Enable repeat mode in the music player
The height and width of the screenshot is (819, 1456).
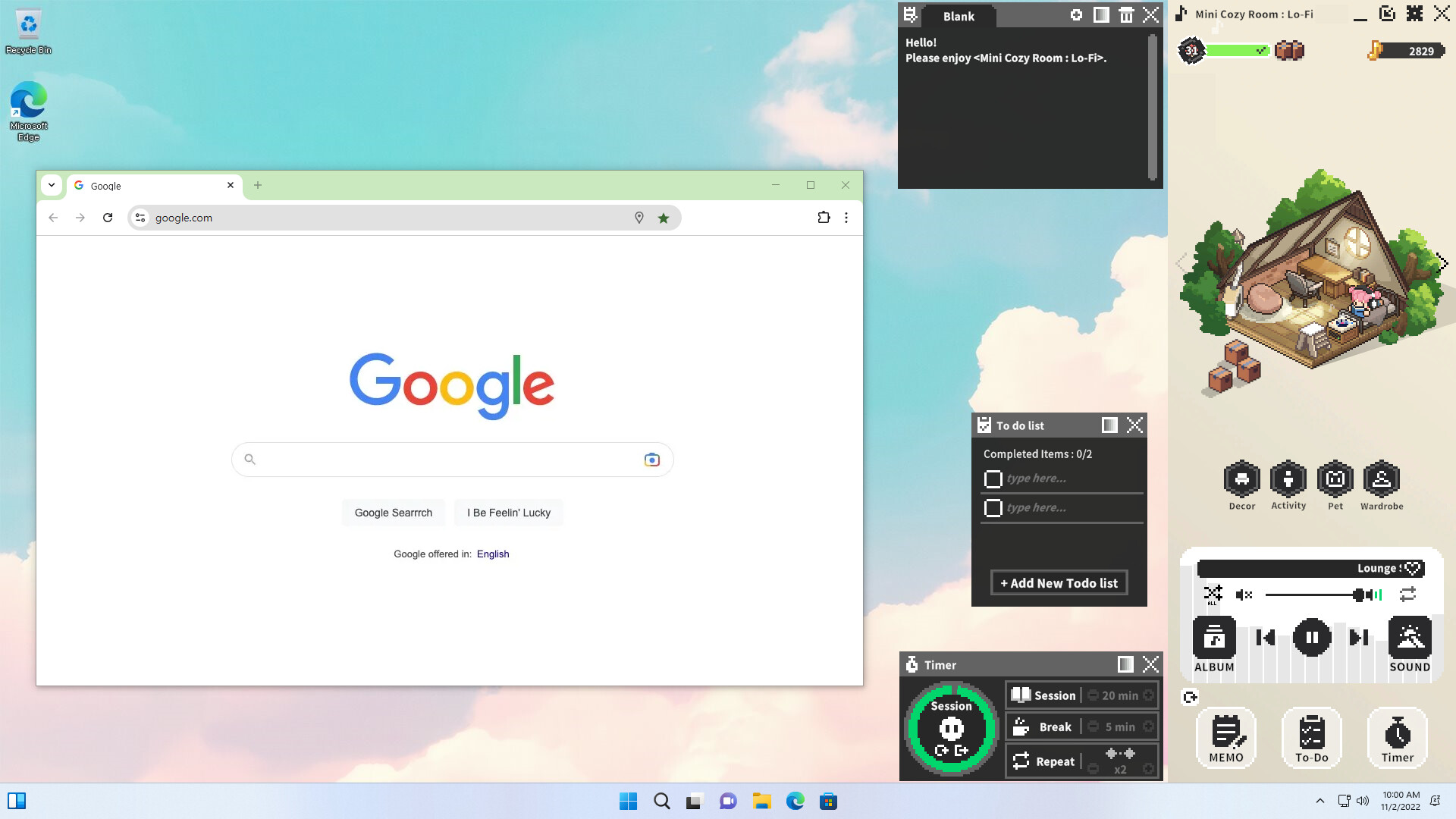[1408, 595]
